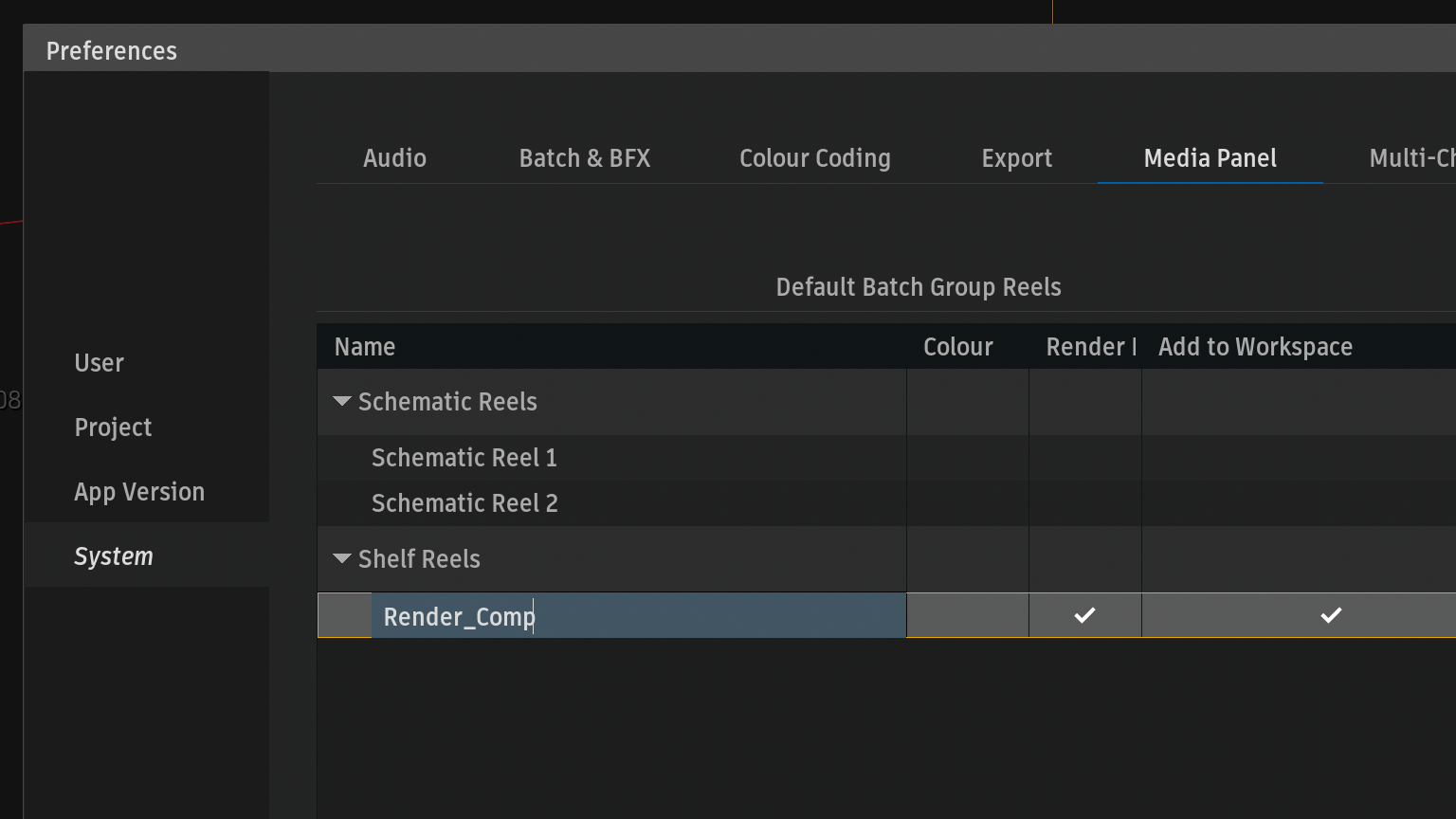This screenshot has height=819, width=1456.
Task: Click in the Render_Comp name text field
Action: 638,616
